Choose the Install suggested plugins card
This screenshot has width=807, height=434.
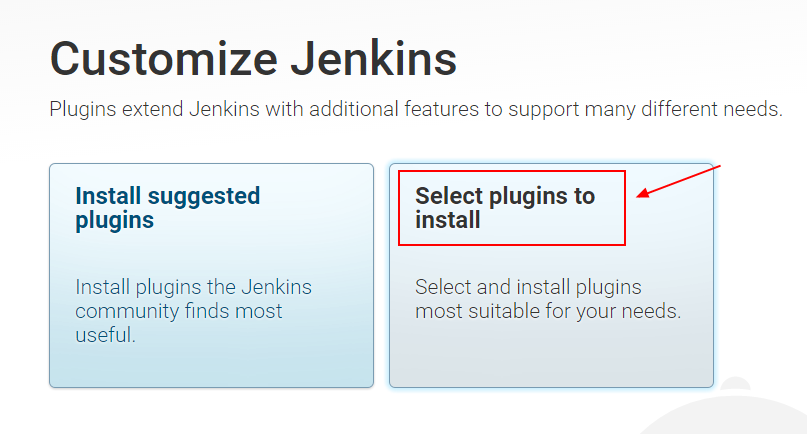pyautogui.click(x=212, y=275)
